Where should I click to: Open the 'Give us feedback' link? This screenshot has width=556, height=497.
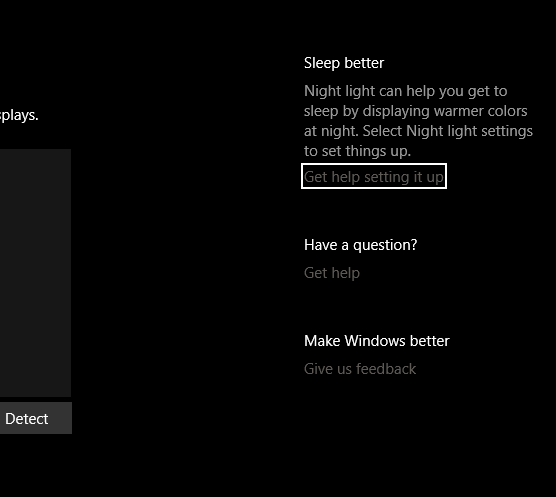tap(360, 369)
